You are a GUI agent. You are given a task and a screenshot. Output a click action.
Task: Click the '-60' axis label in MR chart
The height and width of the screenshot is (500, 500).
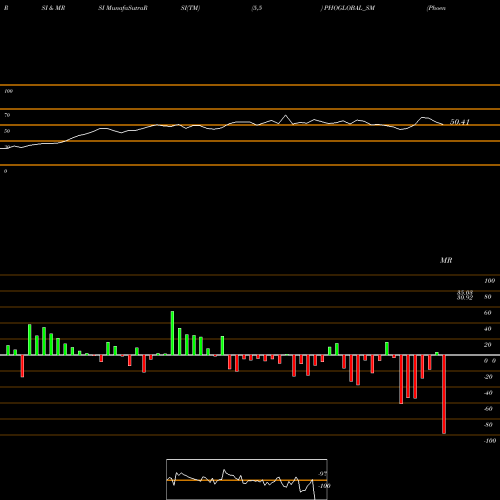click(488, 409)
